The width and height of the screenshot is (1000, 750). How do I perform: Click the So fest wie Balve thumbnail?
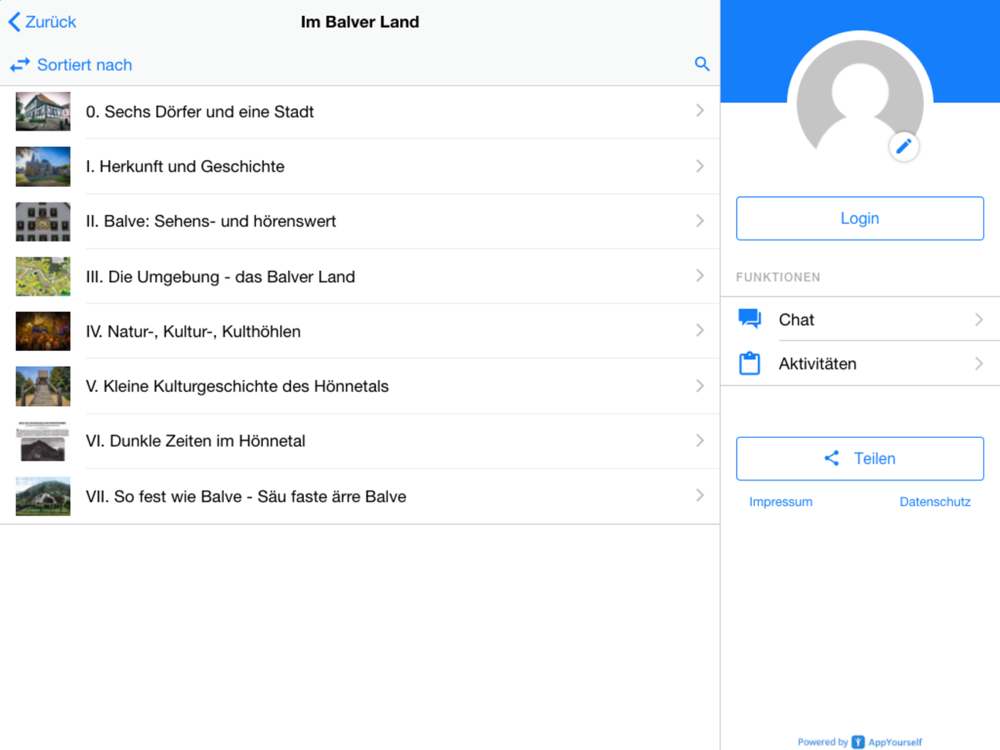point(43,496)
